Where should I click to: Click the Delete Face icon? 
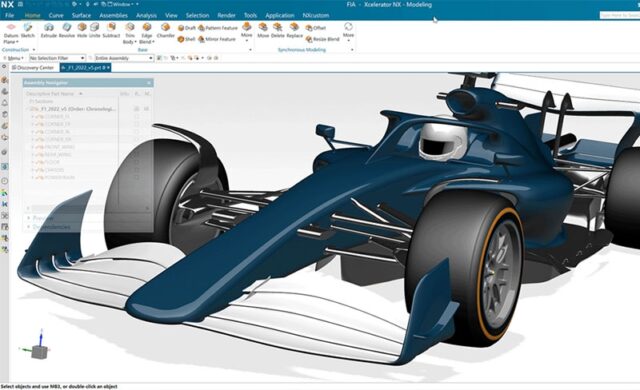click(x=278, y=31)
